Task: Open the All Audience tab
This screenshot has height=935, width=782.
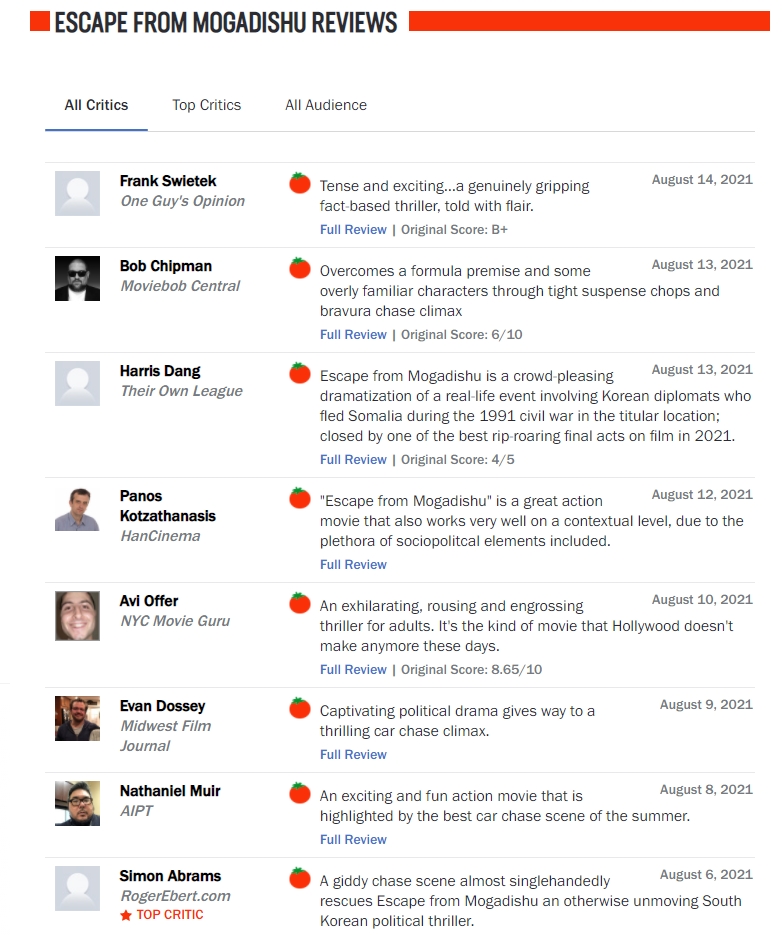Action: (326, 105)
